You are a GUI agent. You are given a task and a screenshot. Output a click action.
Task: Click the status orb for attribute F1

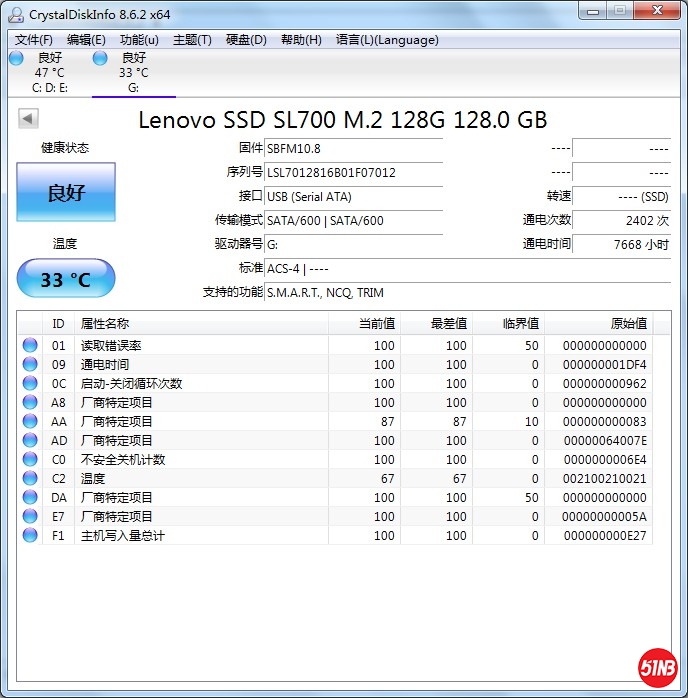click(30, 536)
